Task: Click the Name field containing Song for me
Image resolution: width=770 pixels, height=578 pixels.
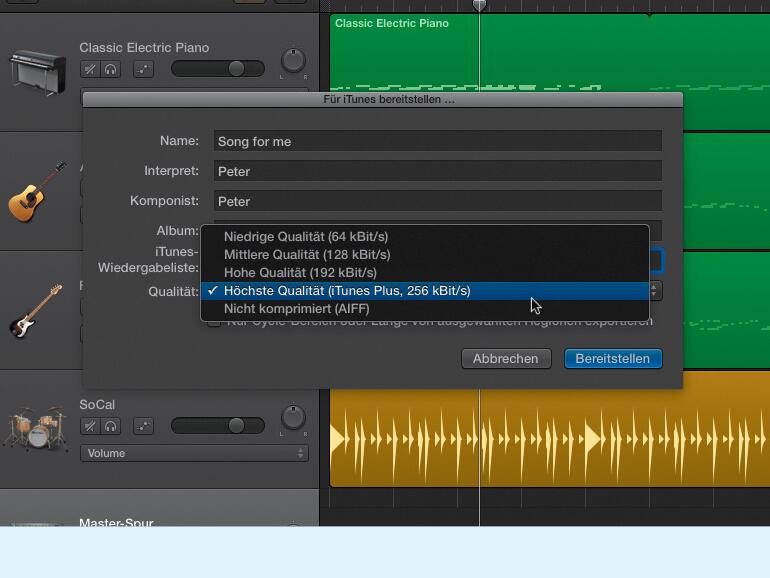Action: (437, 141)
